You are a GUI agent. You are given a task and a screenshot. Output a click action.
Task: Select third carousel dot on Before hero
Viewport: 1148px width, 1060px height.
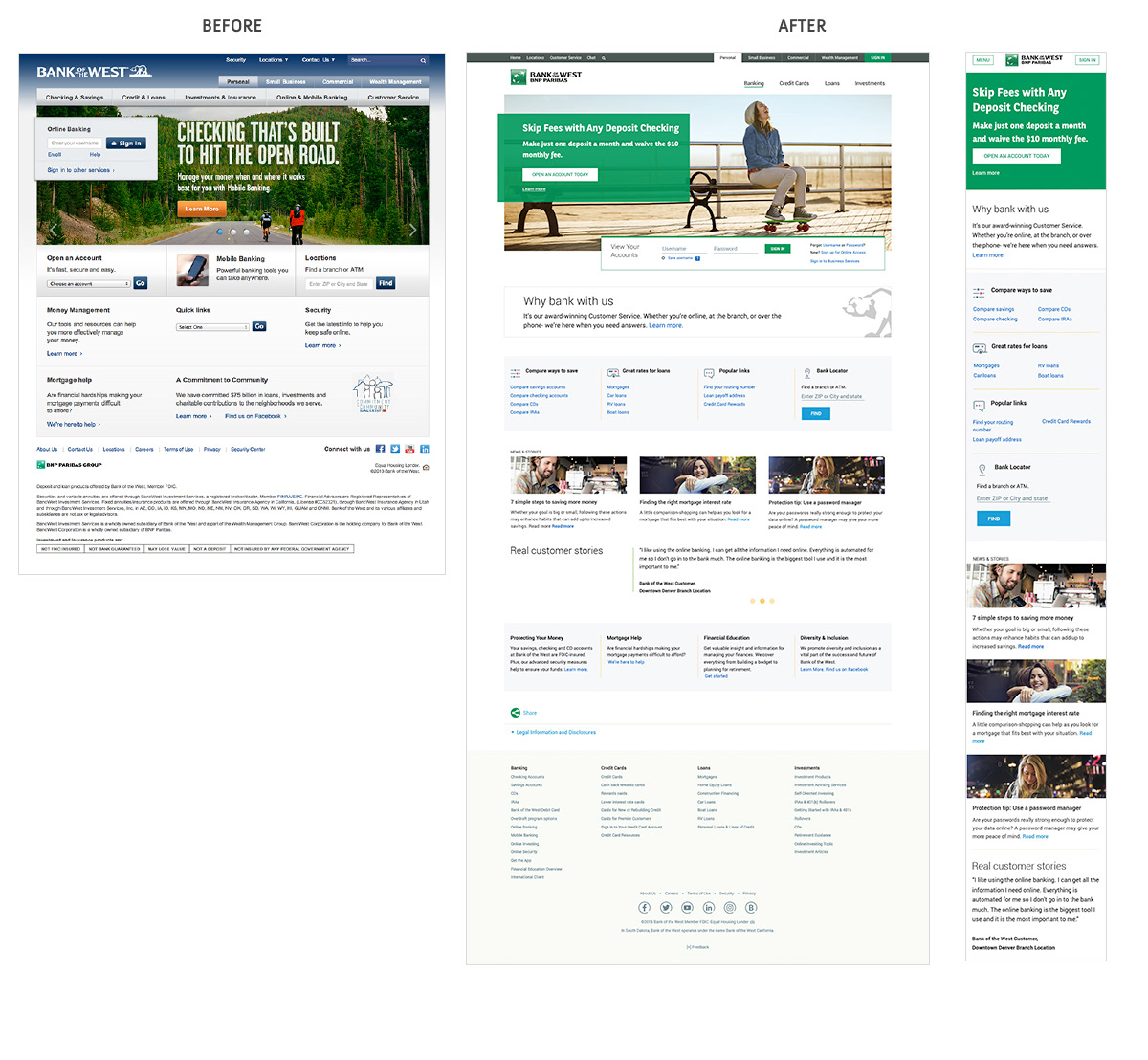[246, 232]
